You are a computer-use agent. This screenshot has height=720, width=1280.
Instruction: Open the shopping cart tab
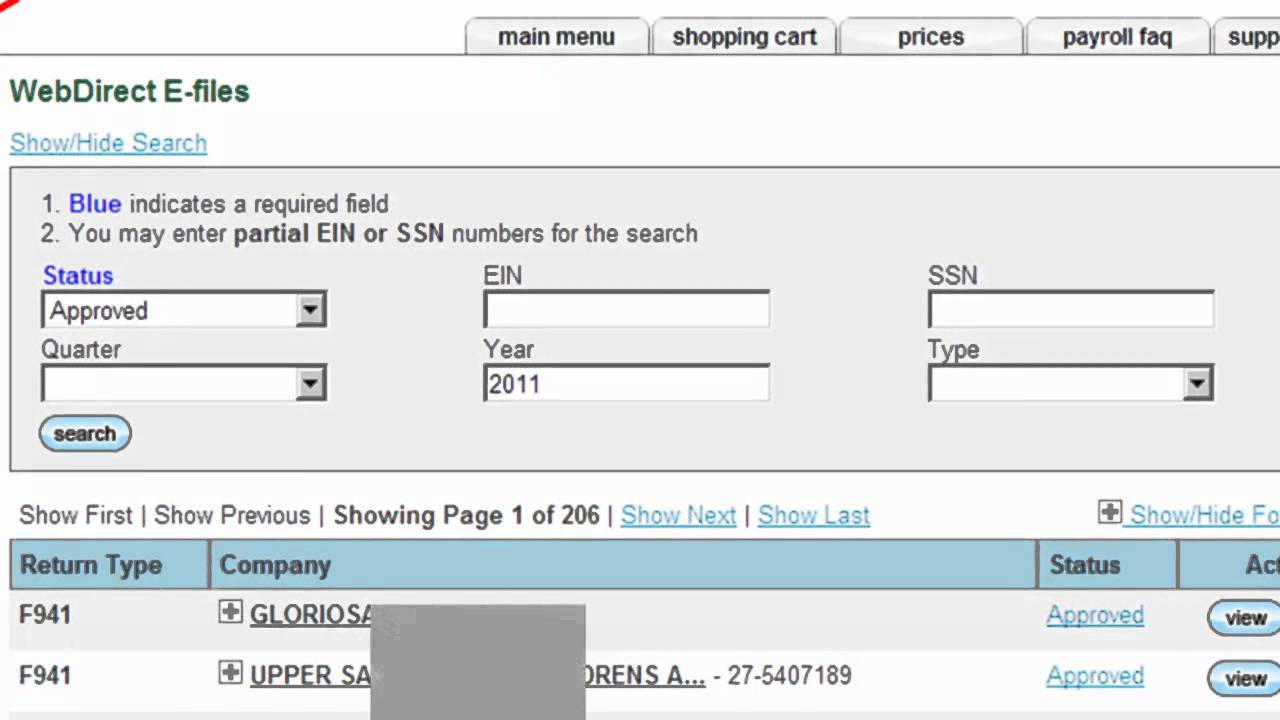[744, 37]
